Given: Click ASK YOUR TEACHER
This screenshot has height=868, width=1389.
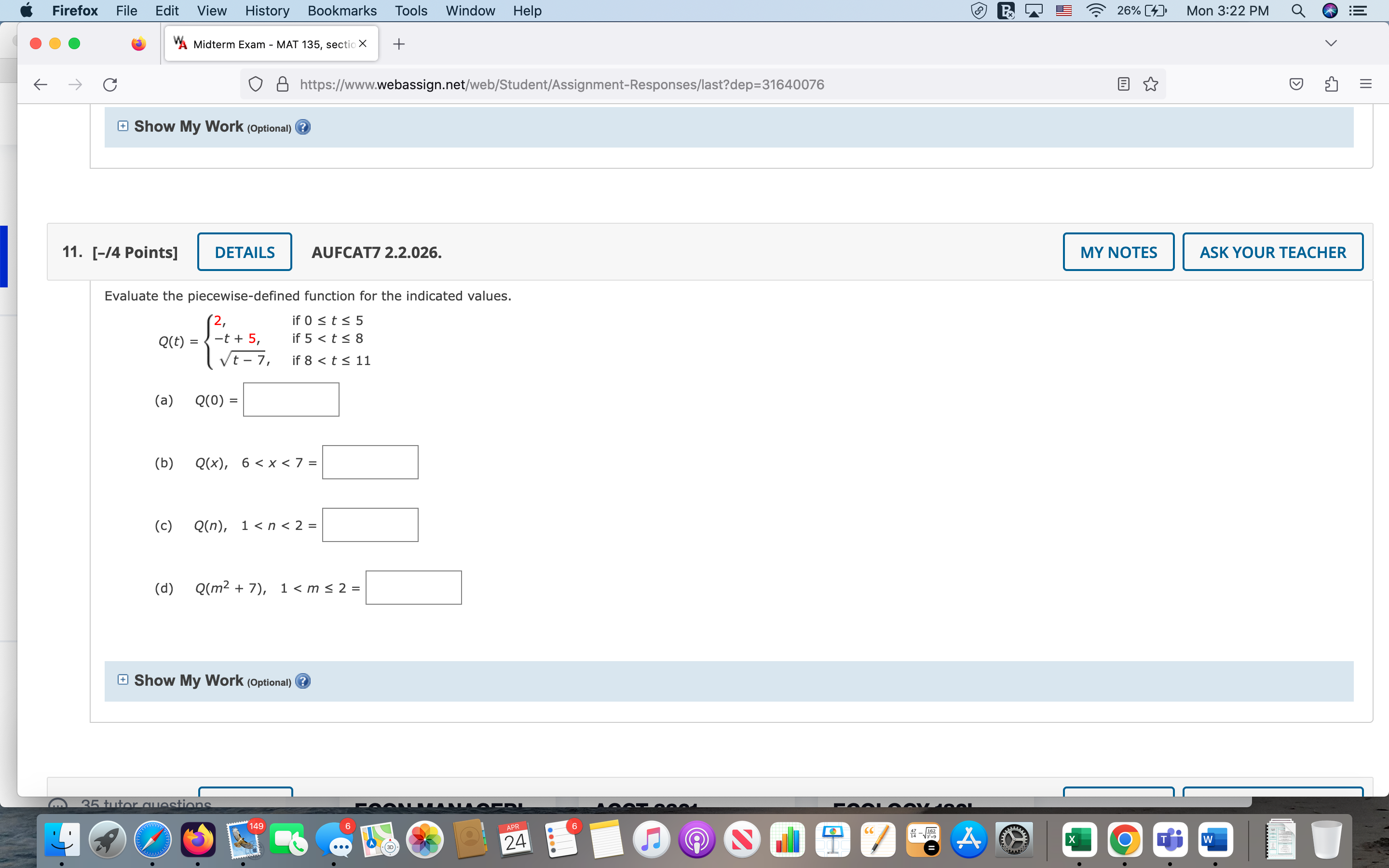Looking at the screenshot, I should click(1272, 251).
